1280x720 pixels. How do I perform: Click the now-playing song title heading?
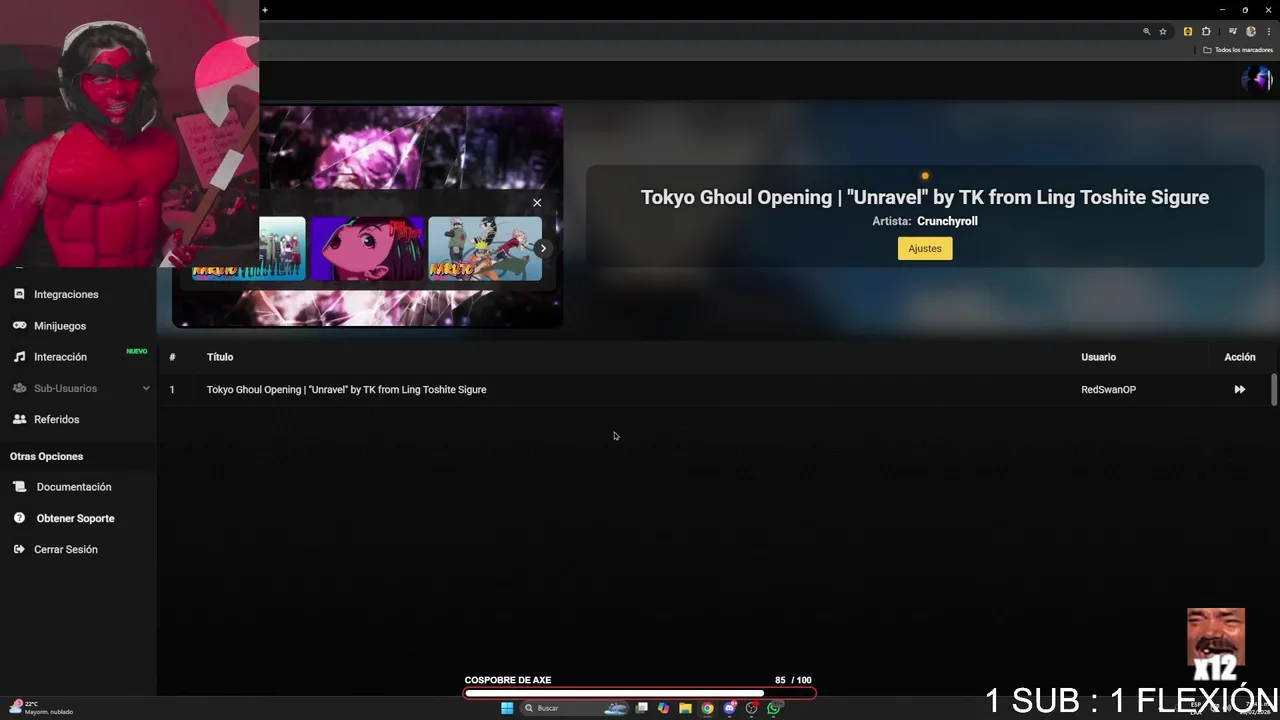pyautogui.click(x=925, y=197)
